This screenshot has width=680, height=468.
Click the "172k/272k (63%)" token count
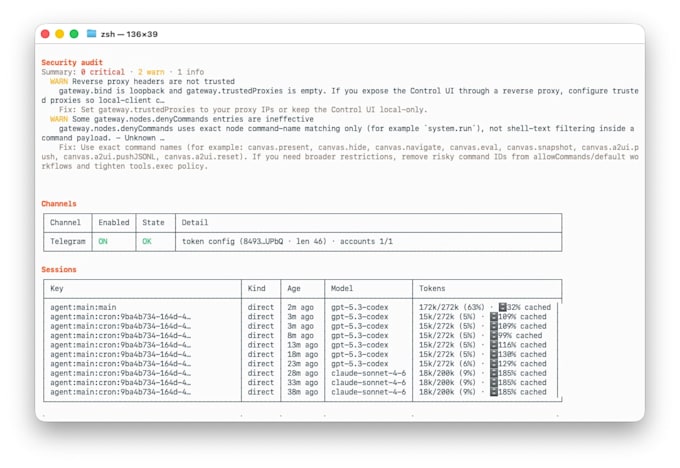(451, 307)
